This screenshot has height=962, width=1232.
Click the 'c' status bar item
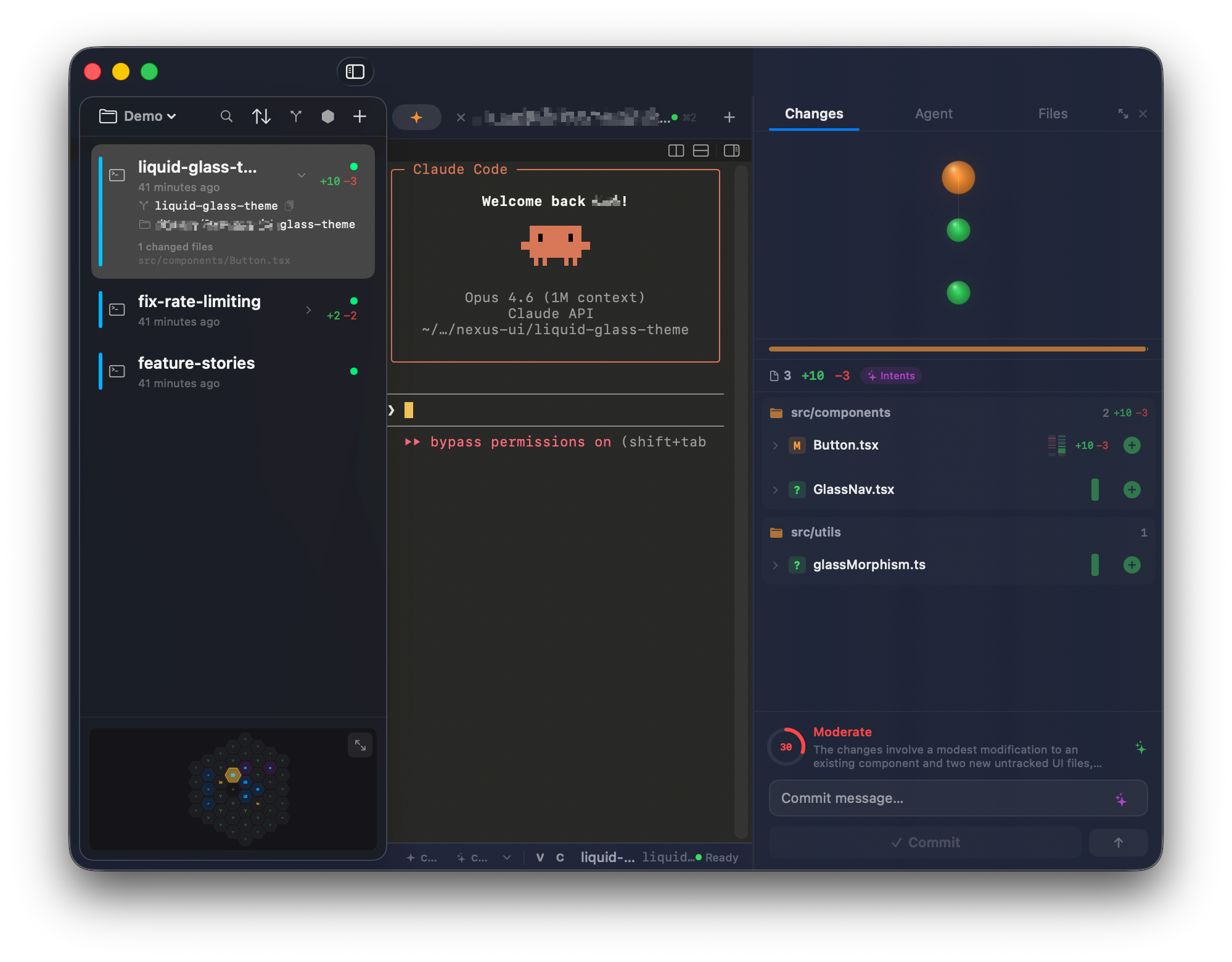[560, 858]
